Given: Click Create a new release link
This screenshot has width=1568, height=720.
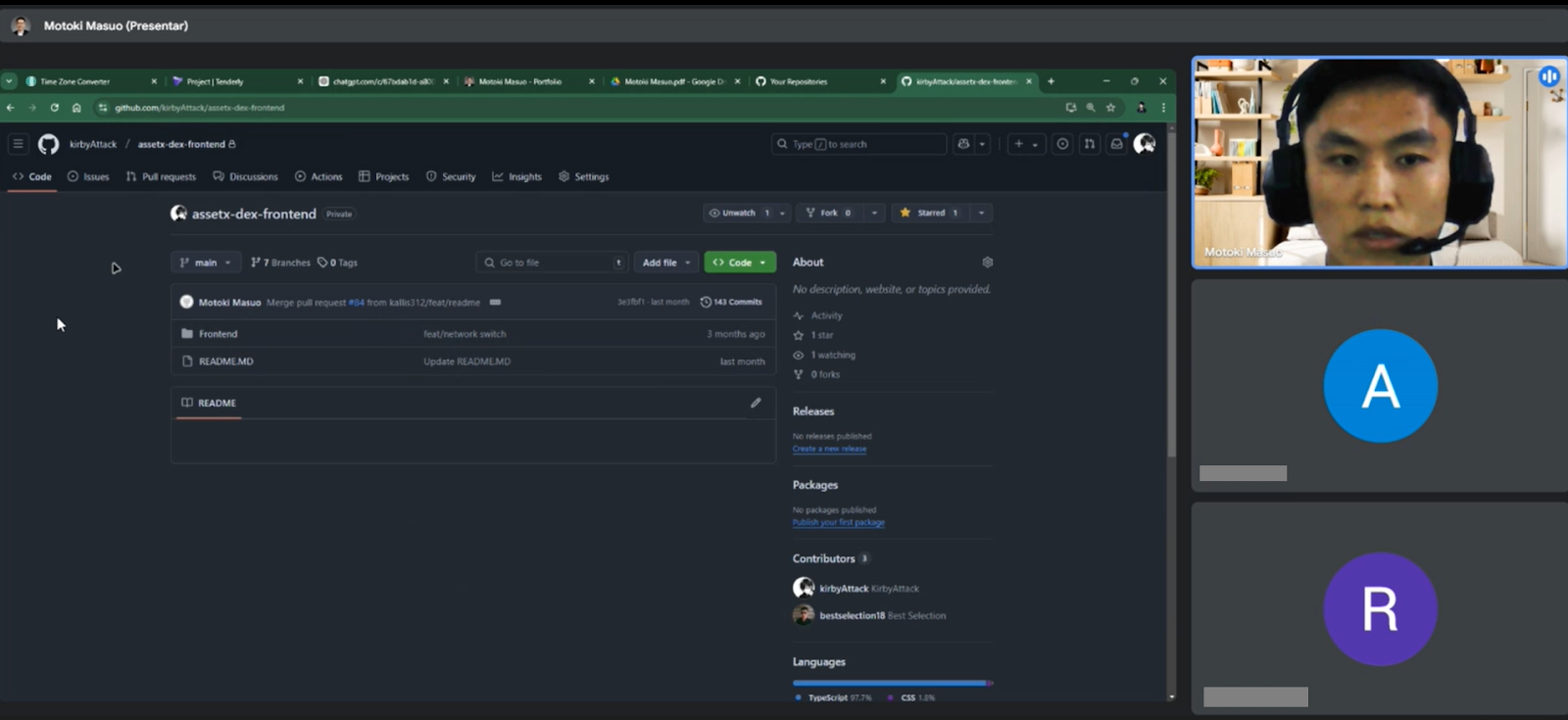Looking at the screenshot, I should click(829, 449).
